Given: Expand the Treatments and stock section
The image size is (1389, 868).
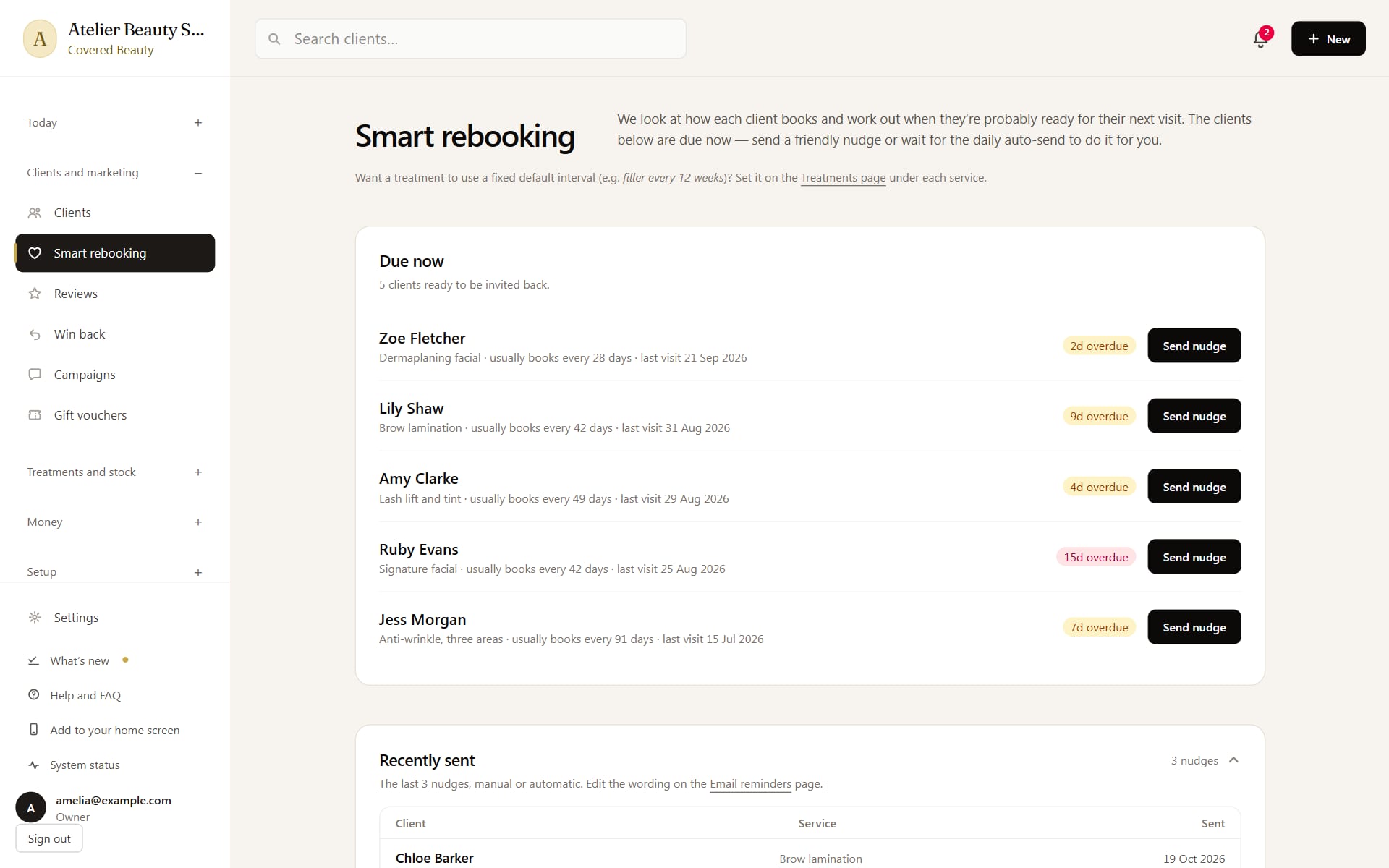Looking at the screenshot, I should click(x=198, y=472).
